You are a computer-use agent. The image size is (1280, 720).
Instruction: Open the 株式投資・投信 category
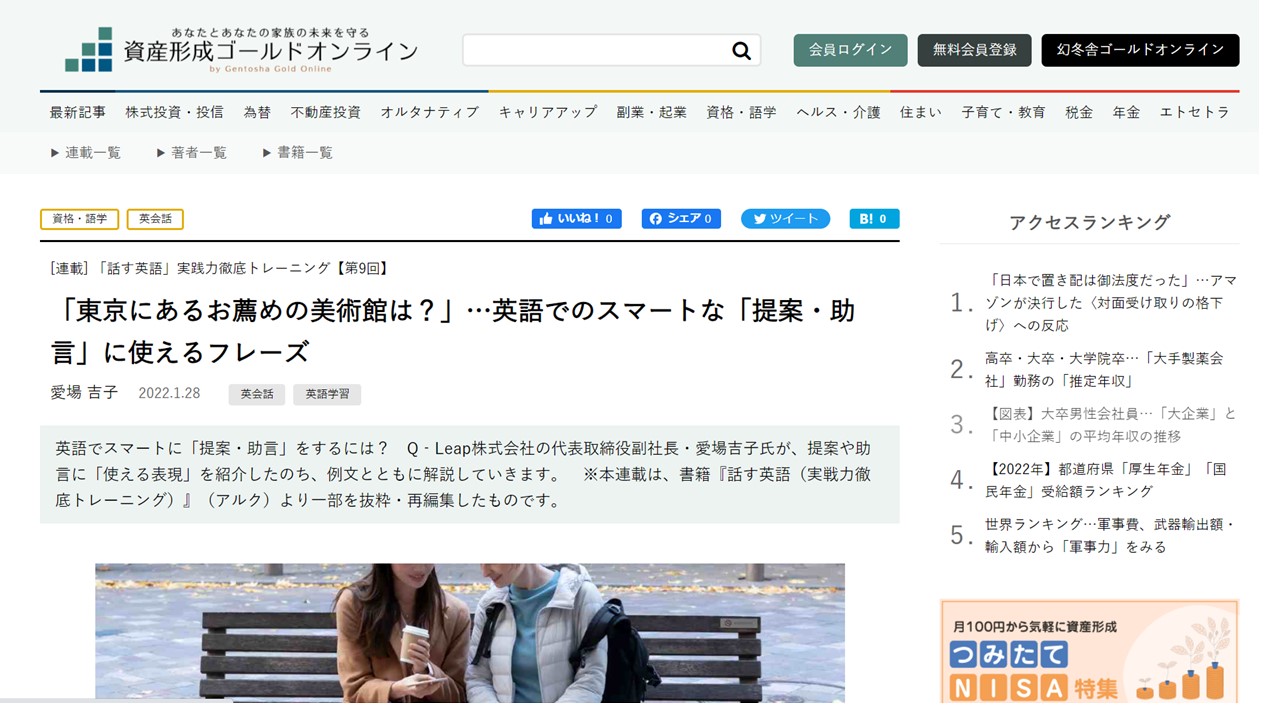click(x=175, y=112)
